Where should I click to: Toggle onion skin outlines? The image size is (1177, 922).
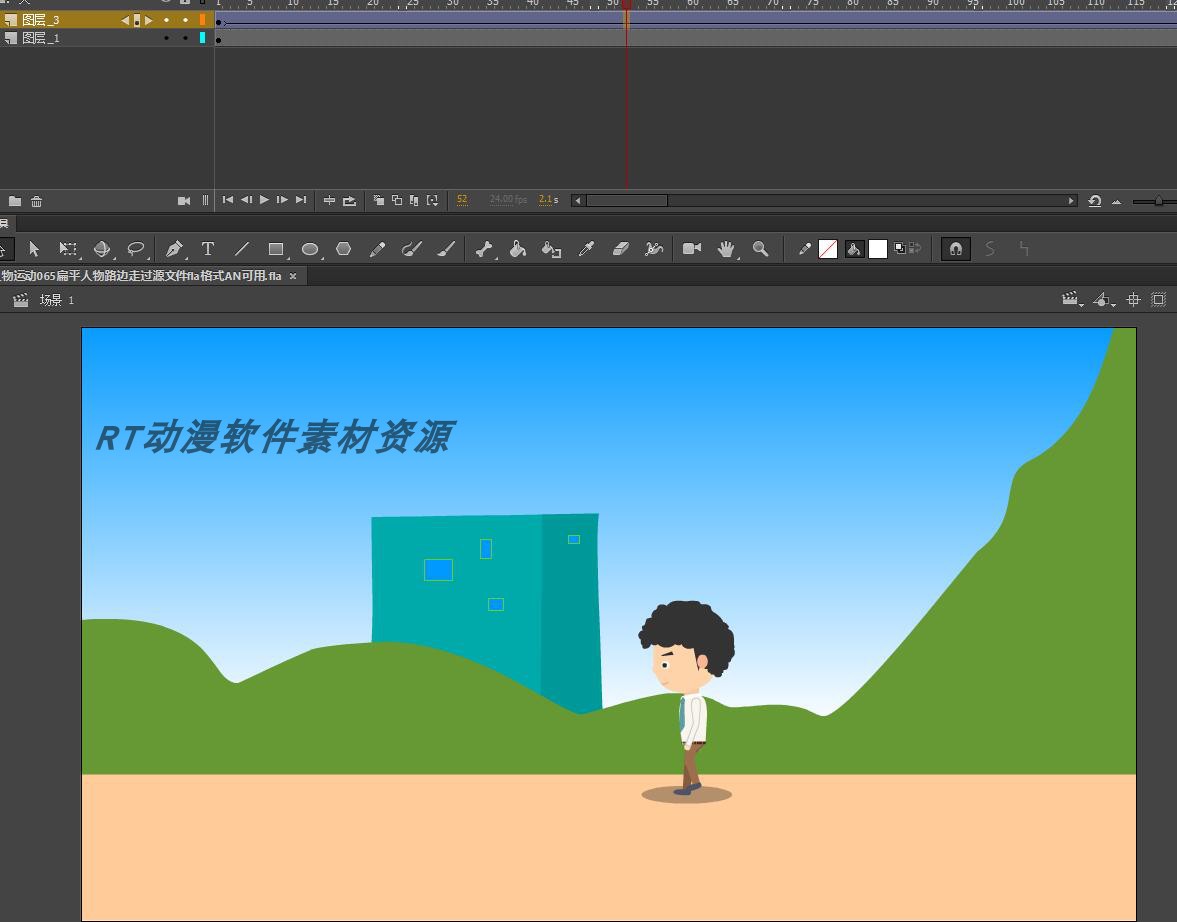tap(397, 200)
